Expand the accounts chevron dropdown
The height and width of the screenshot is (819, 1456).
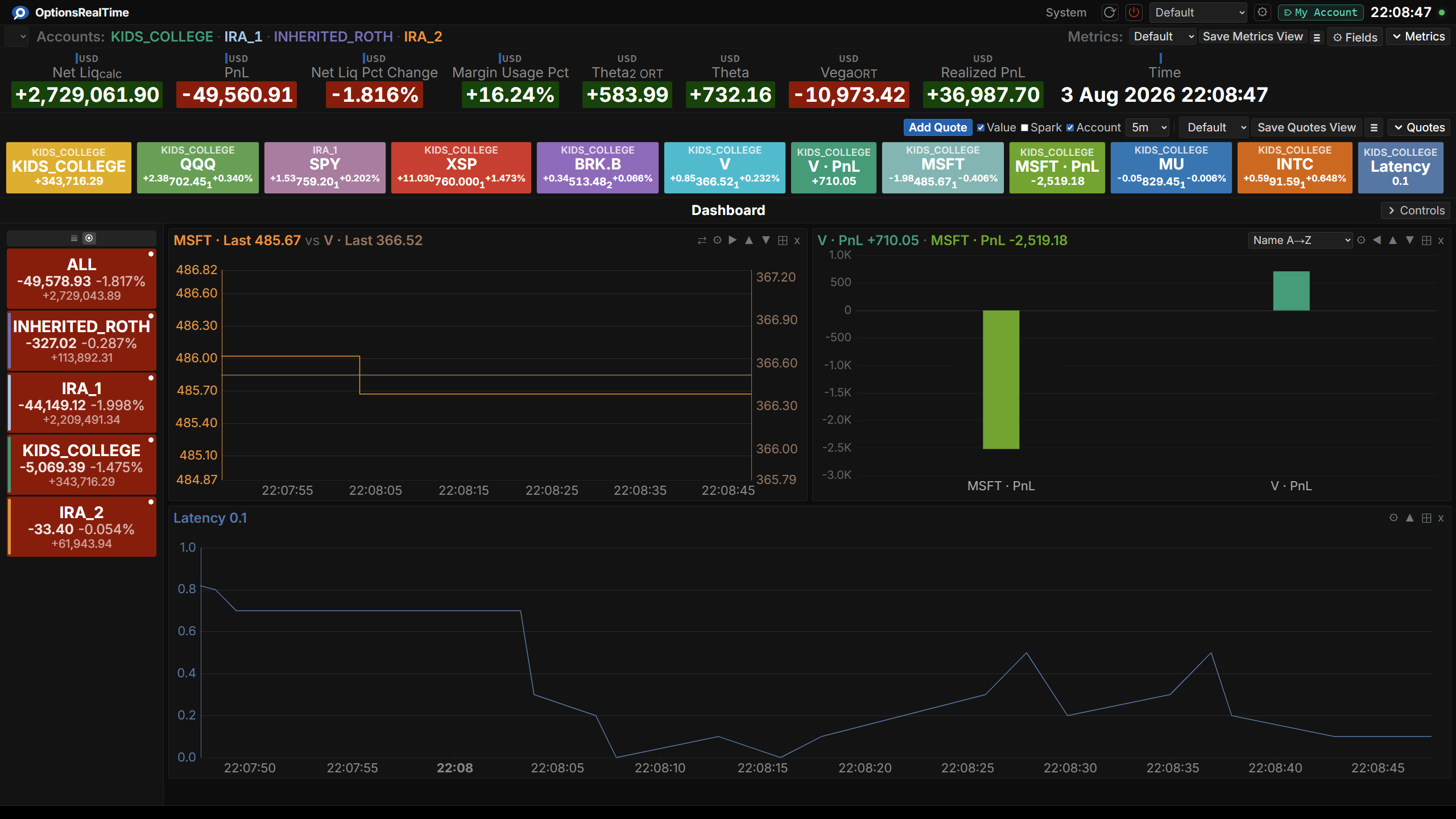click(x=17, y=37)
